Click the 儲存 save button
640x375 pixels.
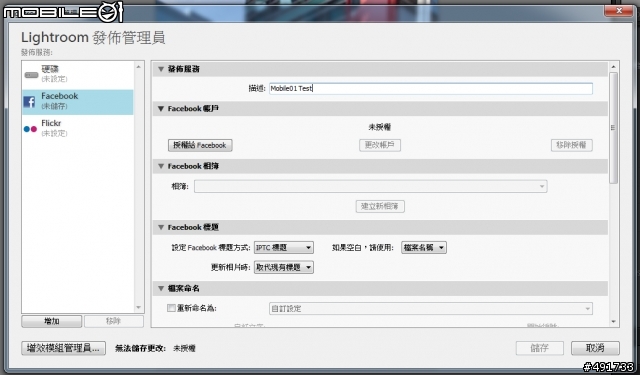(x=540, y=348)
